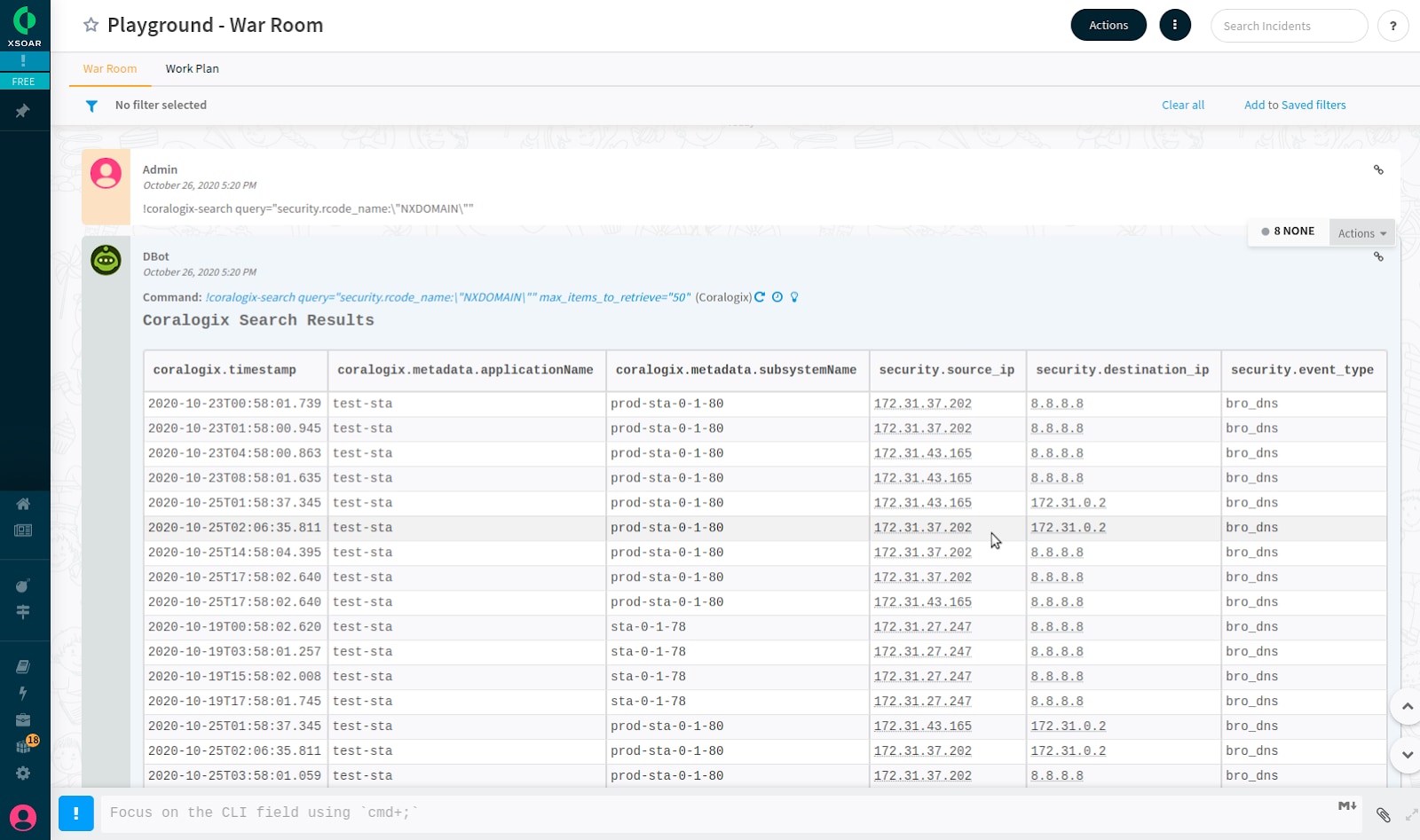Viewport: 1420px width, 840px height.
Task: Click the Coralogix Search Results heading
Action: click(258, 320)
